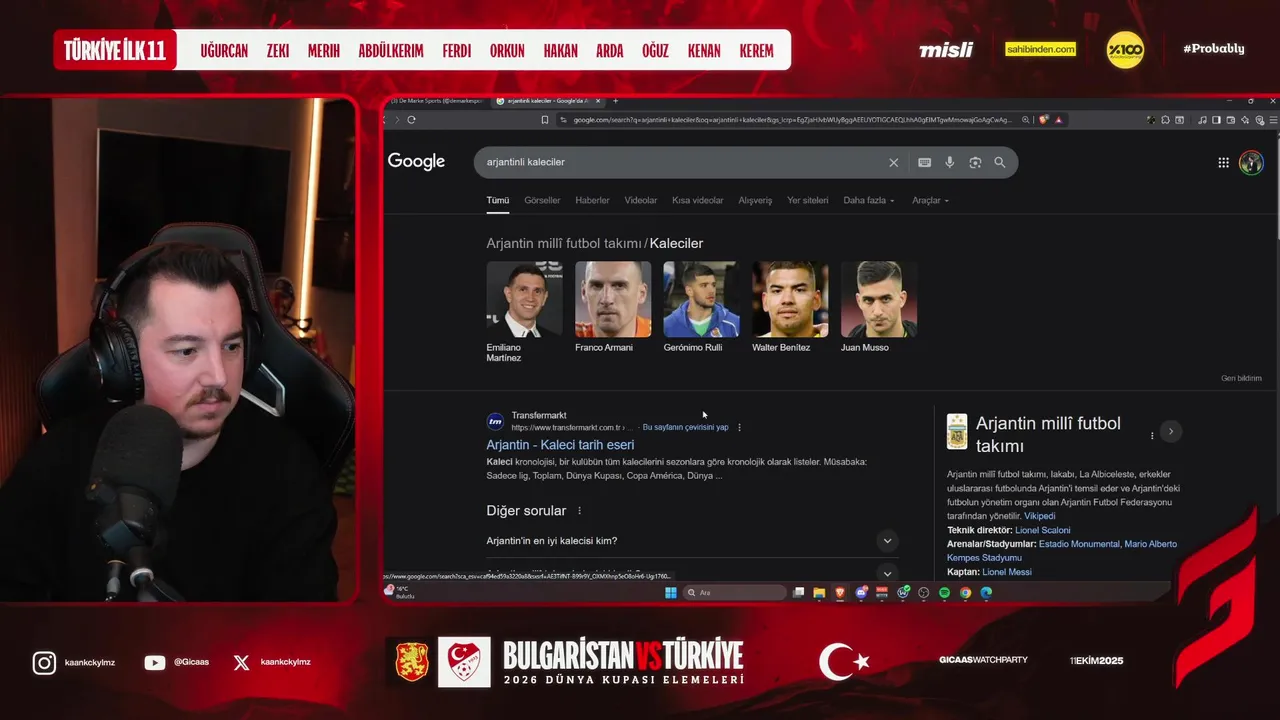
Task: Open the Lionel Messi captain link
Action: [1007, 572]
